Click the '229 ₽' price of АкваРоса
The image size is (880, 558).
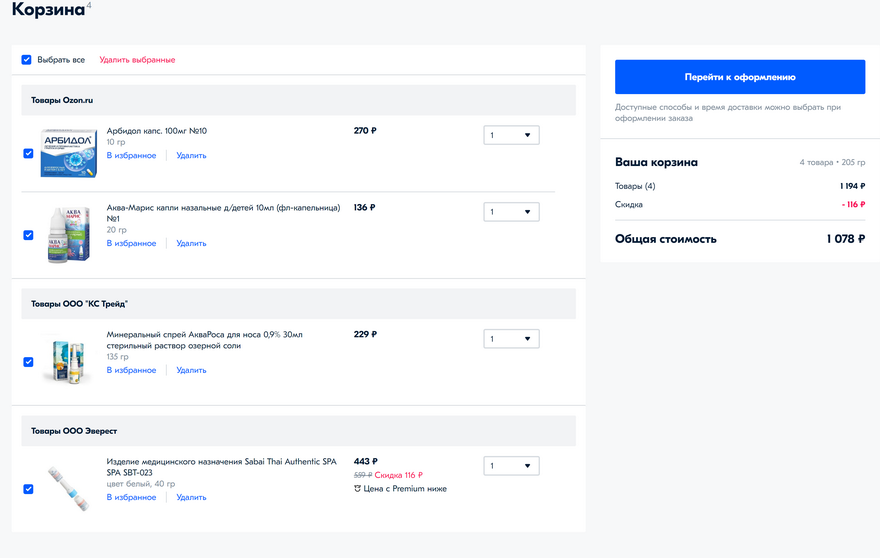pyautogui.click(x=365, y=334)
